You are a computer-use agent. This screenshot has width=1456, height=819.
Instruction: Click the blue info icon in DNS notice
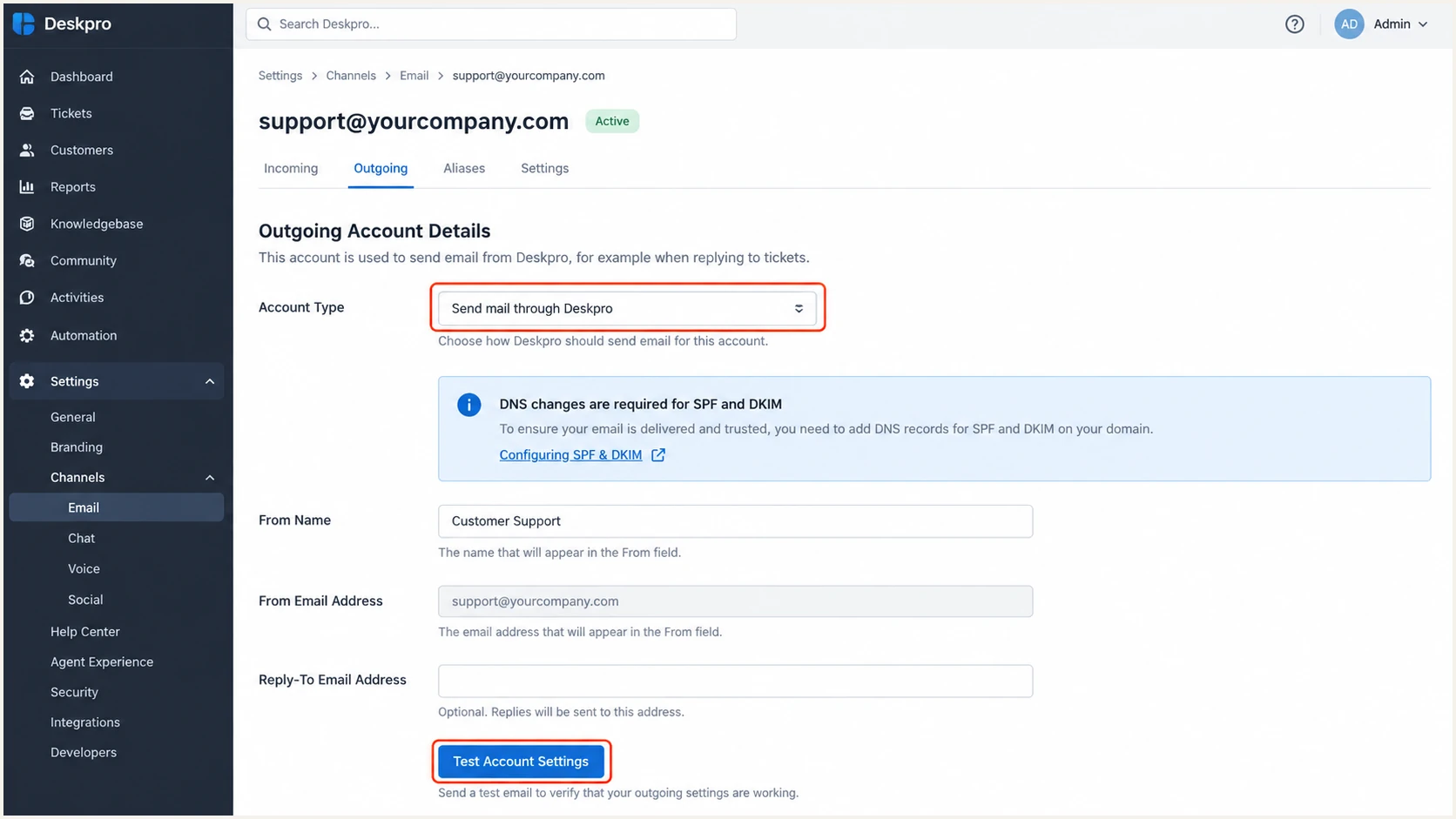469,405
